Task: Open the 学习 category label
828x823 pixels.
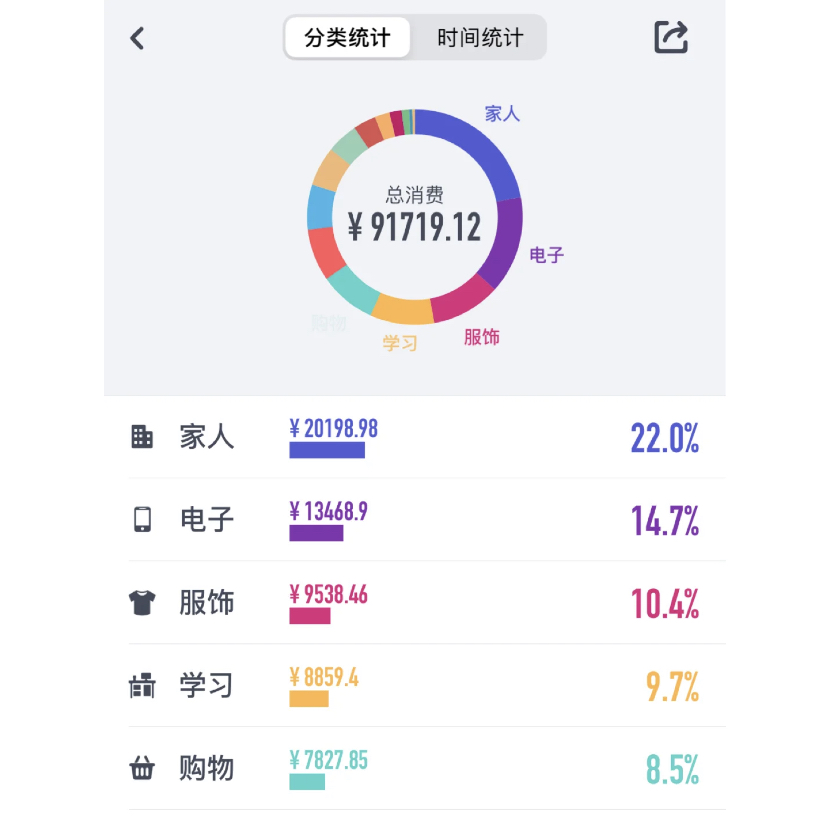Action: point(207,686)
